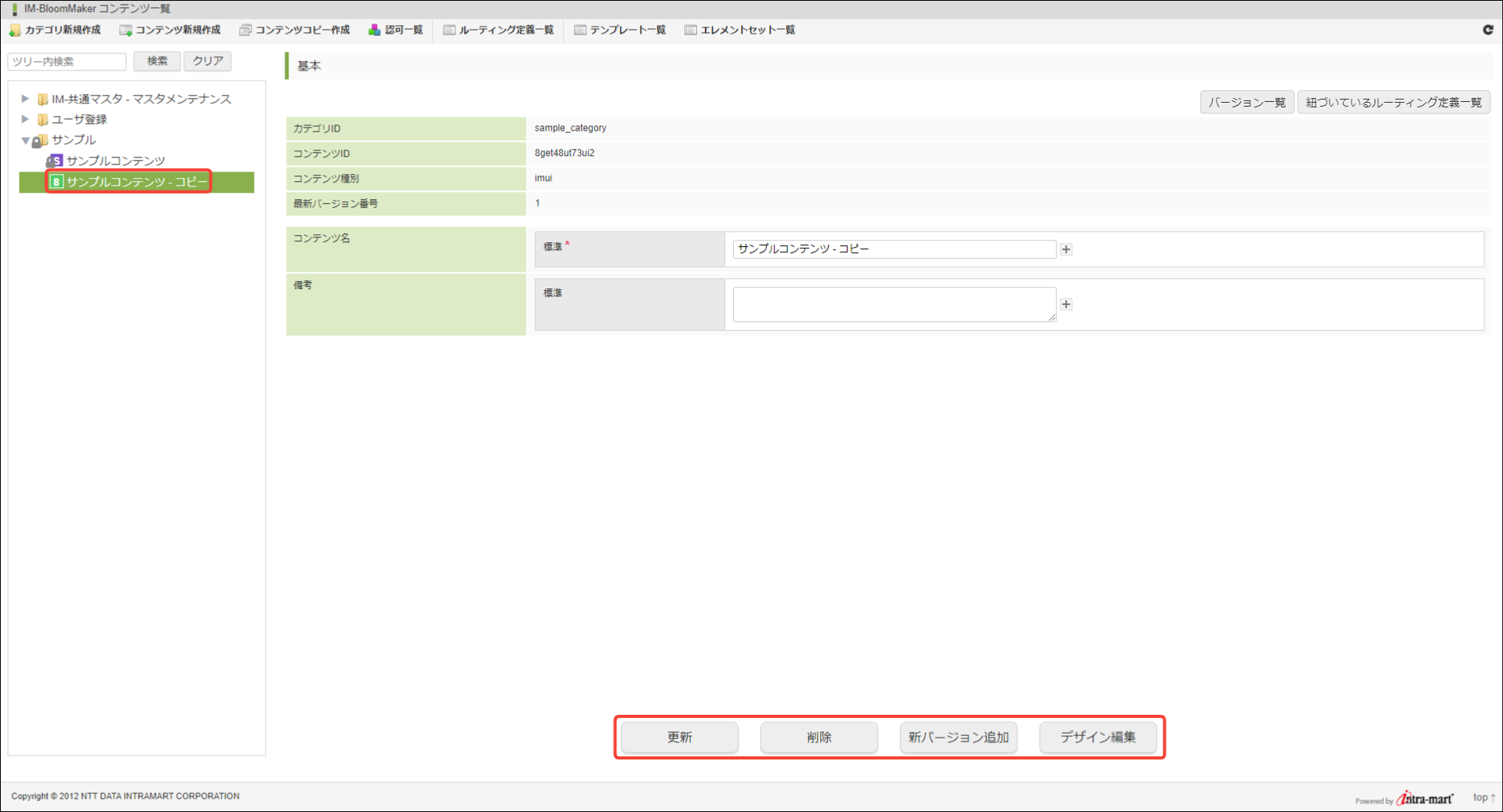Click the サンプルコンテンツ item icon in tree

tap(54, 161)
